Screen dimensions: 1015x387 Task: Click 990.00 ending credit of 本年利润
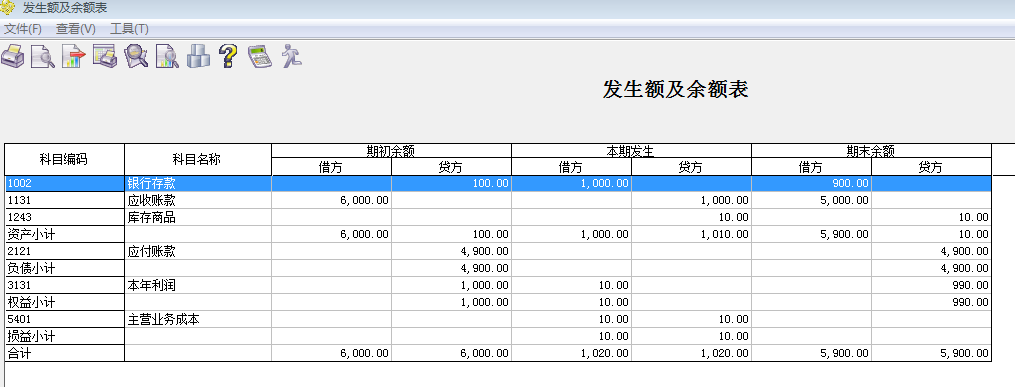coord(931,285)
